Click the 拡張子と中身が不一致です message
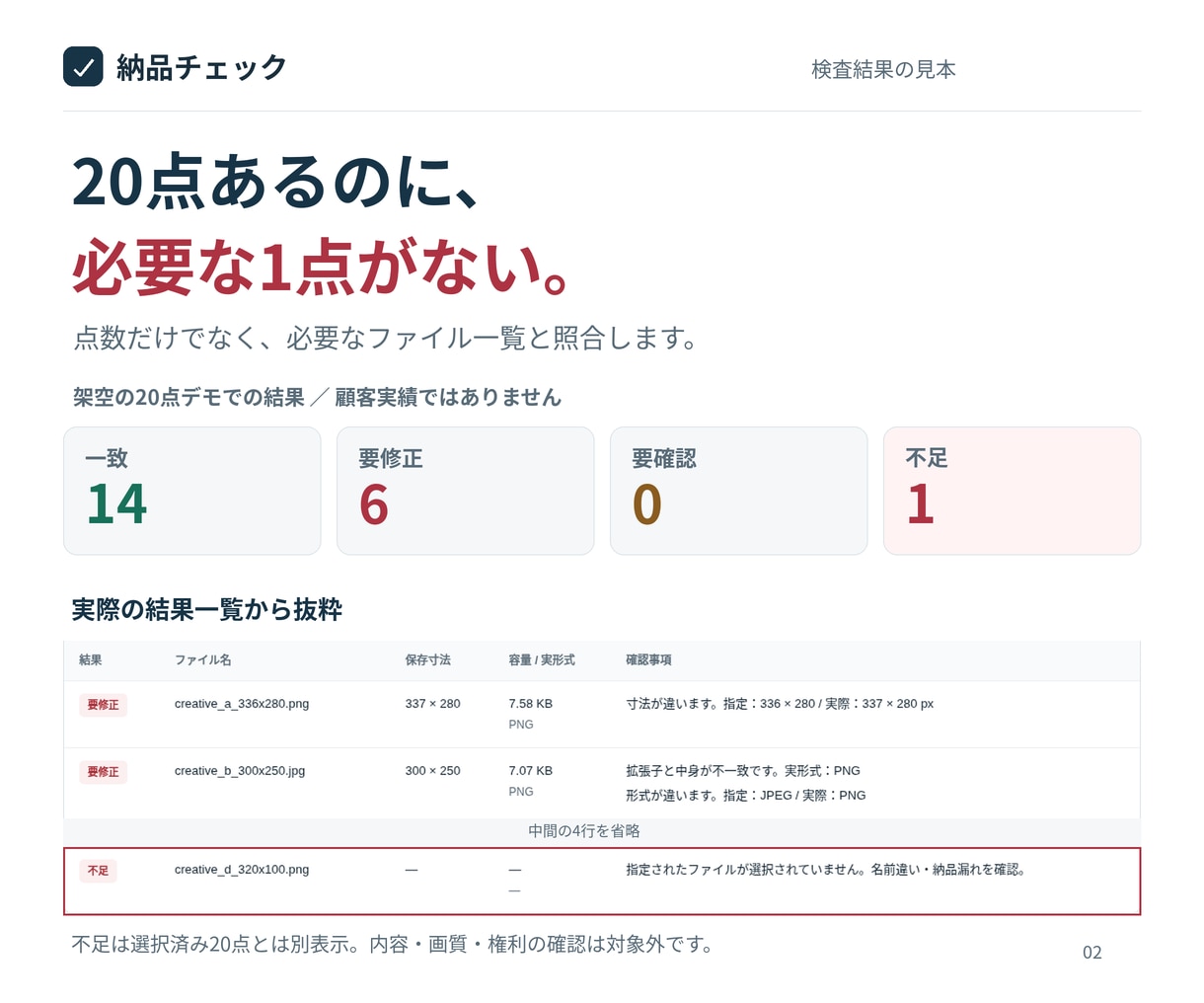The height and width of the screenshot is (1003, 1204). 743,771
